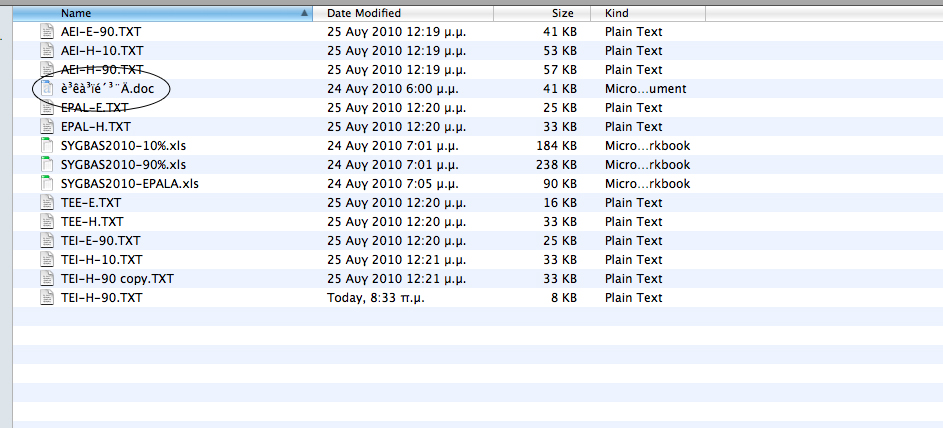This screenshot has width=943, height=428.
Task: Click the TEI-H-10.TXT file icon
Action: pos(47,260)
